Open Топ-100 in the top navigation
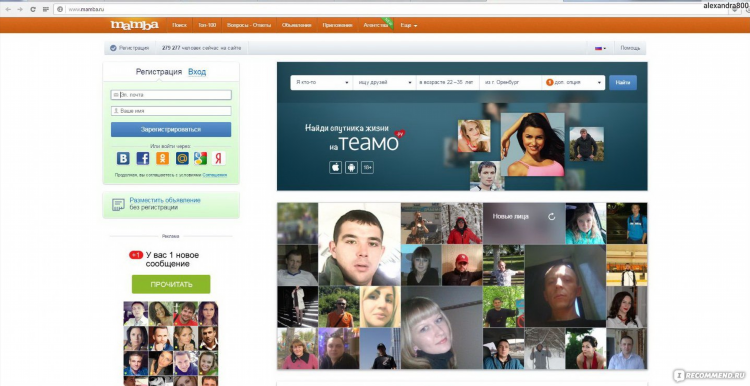Image resolution: width=750 pixels, height=386 pixels. (207, 25)
